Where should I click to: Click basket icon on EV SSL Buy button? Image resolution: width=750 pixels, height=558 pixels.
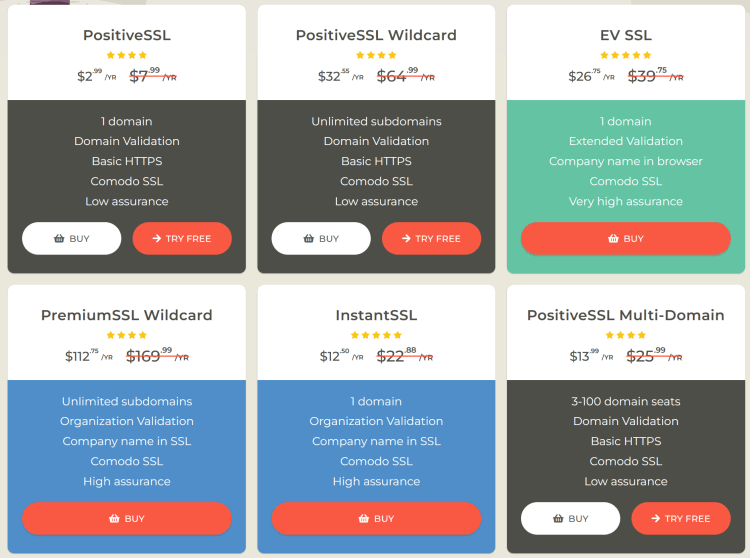(x=613, y=239)
